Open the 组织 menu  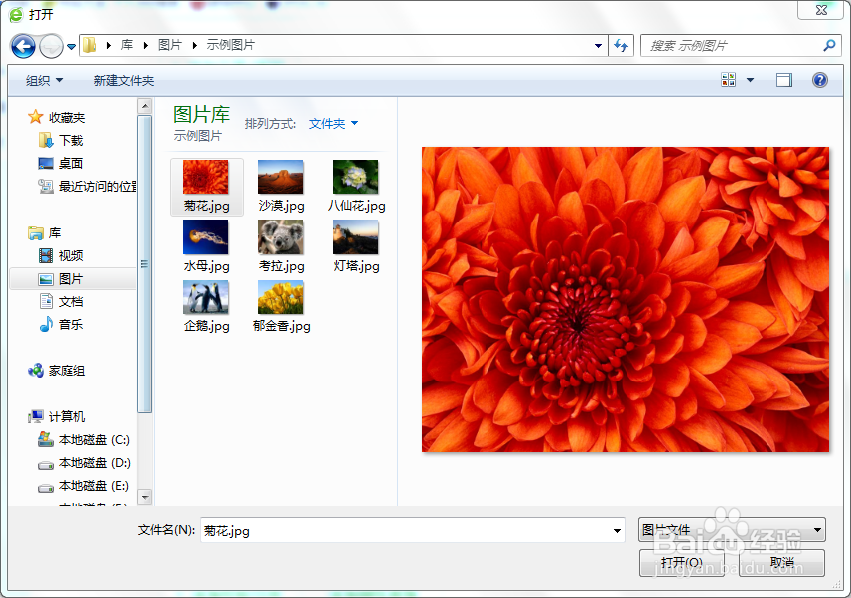[x=45, y=80]
